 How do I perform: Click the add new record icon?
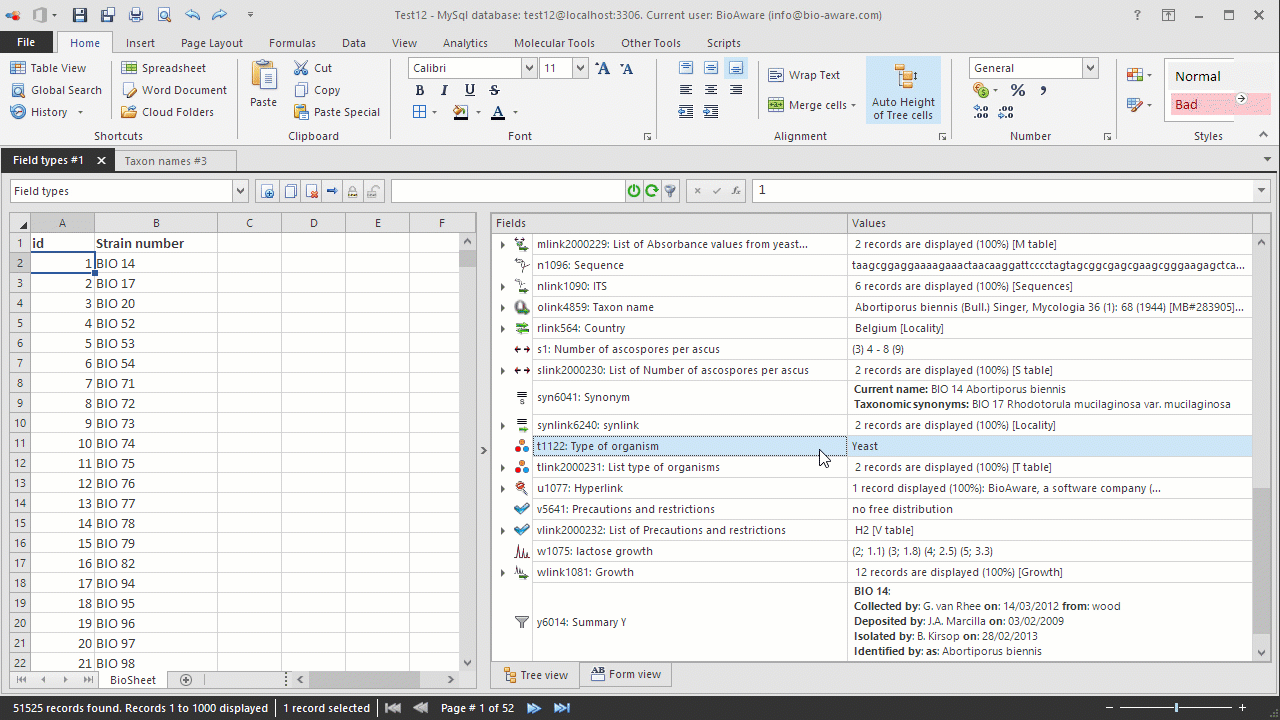click(268, 191)
